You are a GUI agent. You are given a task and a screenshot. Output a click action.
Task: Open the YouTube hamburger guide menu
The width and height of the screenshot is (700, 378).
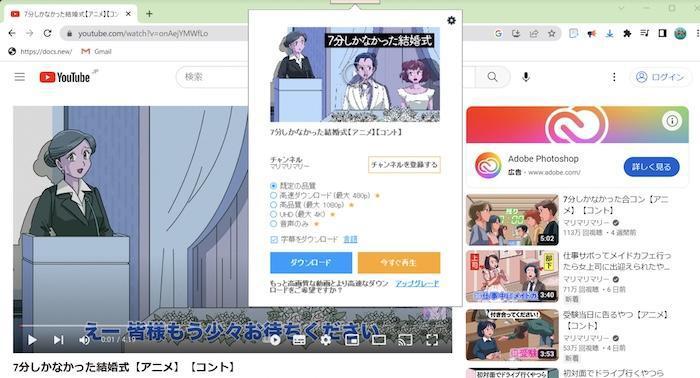pyautogui.click(x=20, y=77)
